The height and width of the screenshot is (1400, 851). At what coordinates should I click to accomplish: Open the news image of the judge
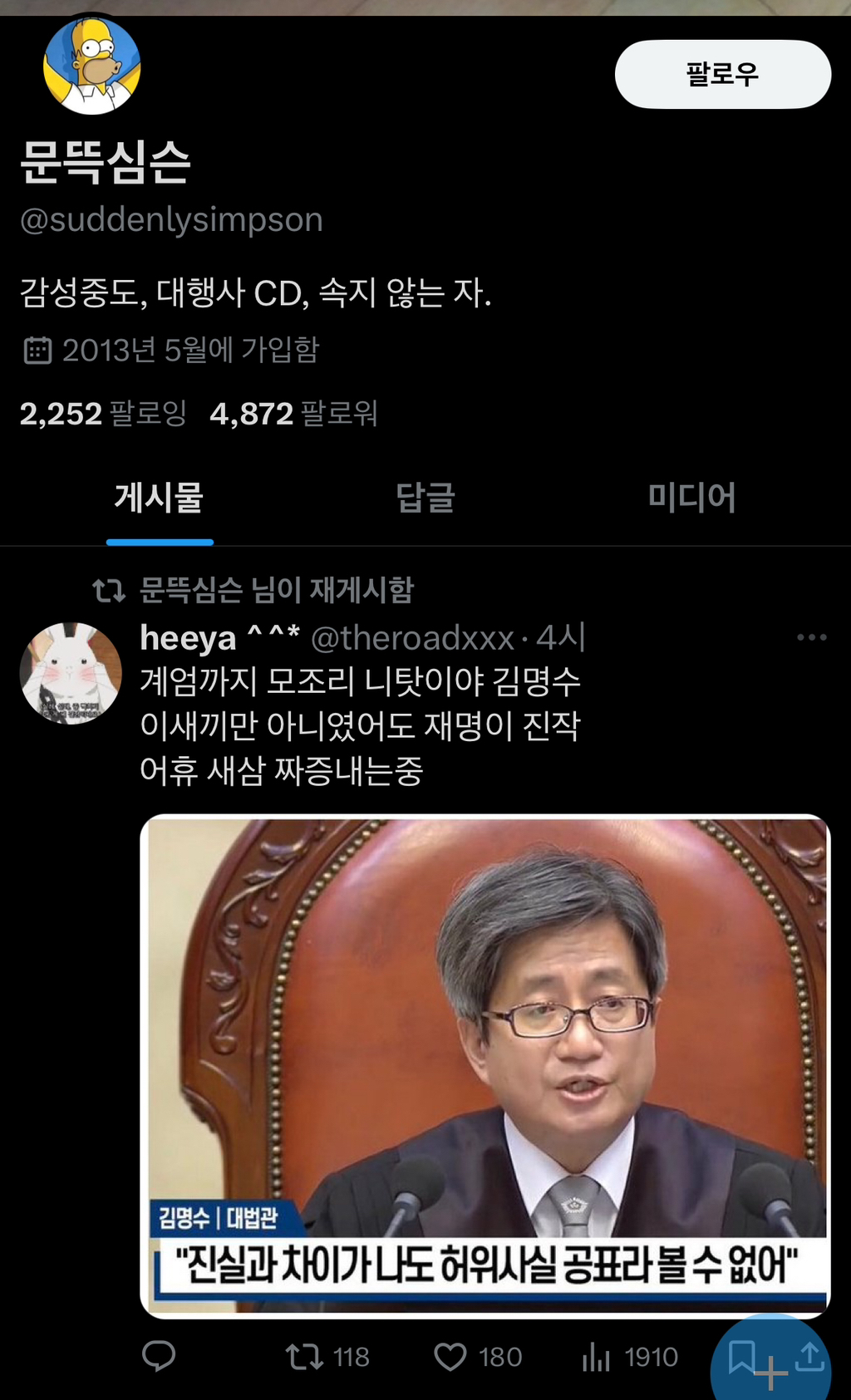click(x=485, y=1066)
